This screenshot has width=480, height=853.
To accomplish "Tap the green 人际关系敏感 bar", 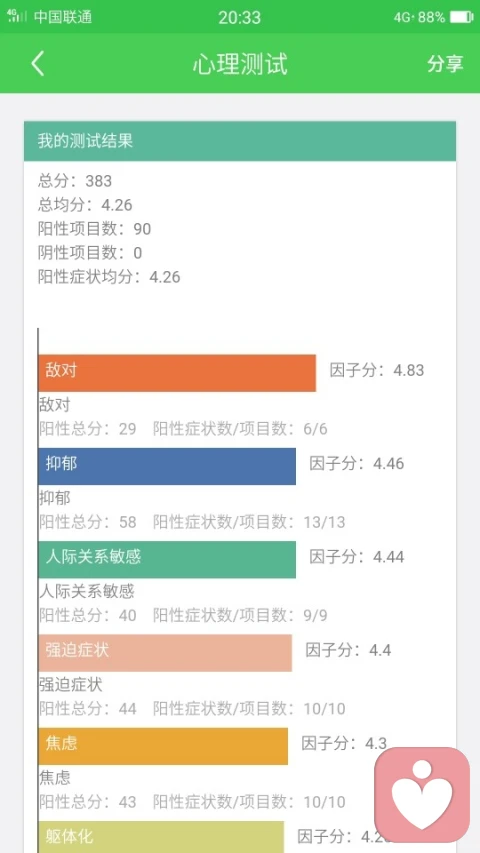I will [167, 559].
